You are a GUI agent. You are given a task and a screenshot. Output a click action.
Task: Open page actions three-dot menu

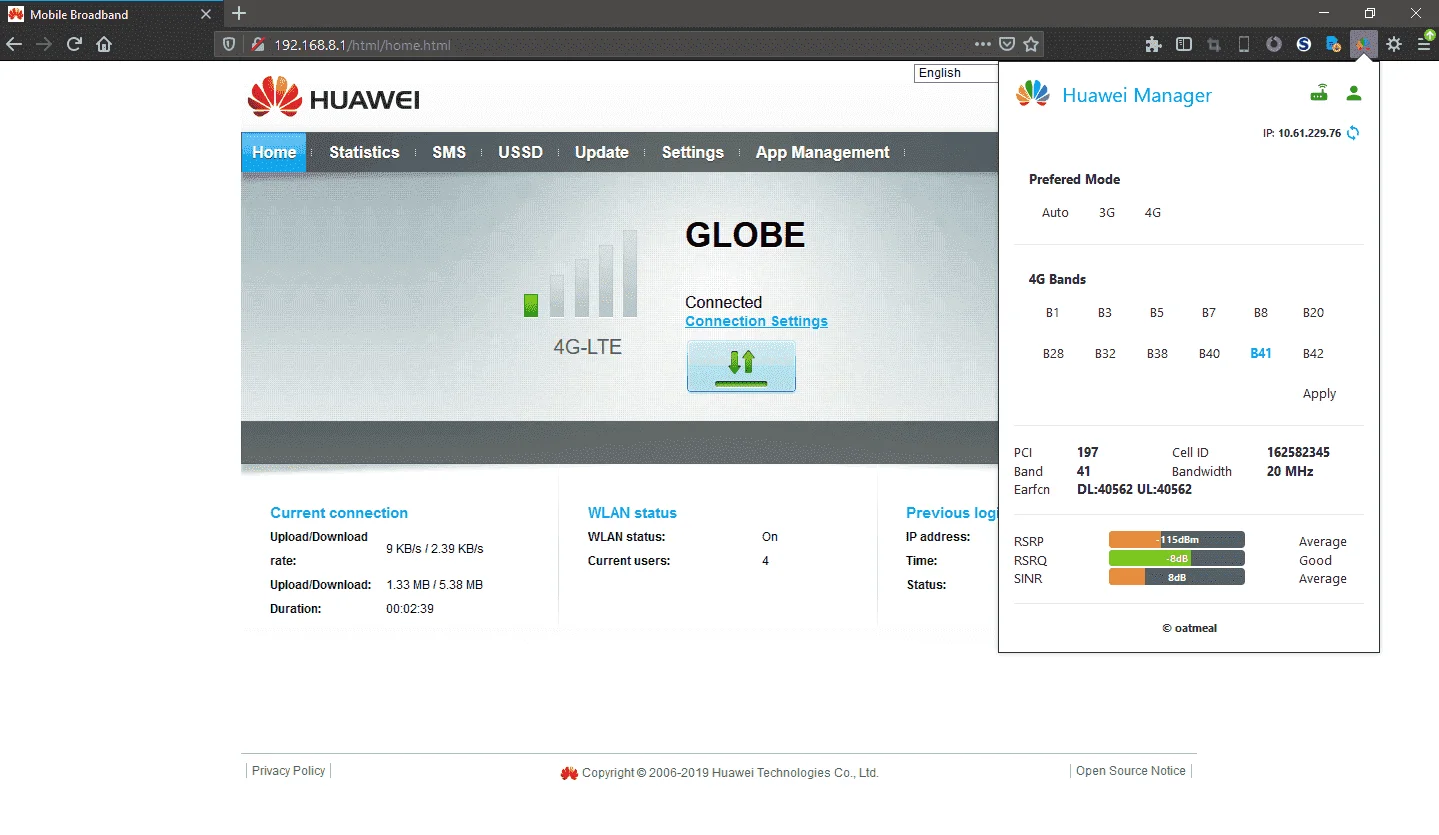pyautogui.click(x=984, y=44)
